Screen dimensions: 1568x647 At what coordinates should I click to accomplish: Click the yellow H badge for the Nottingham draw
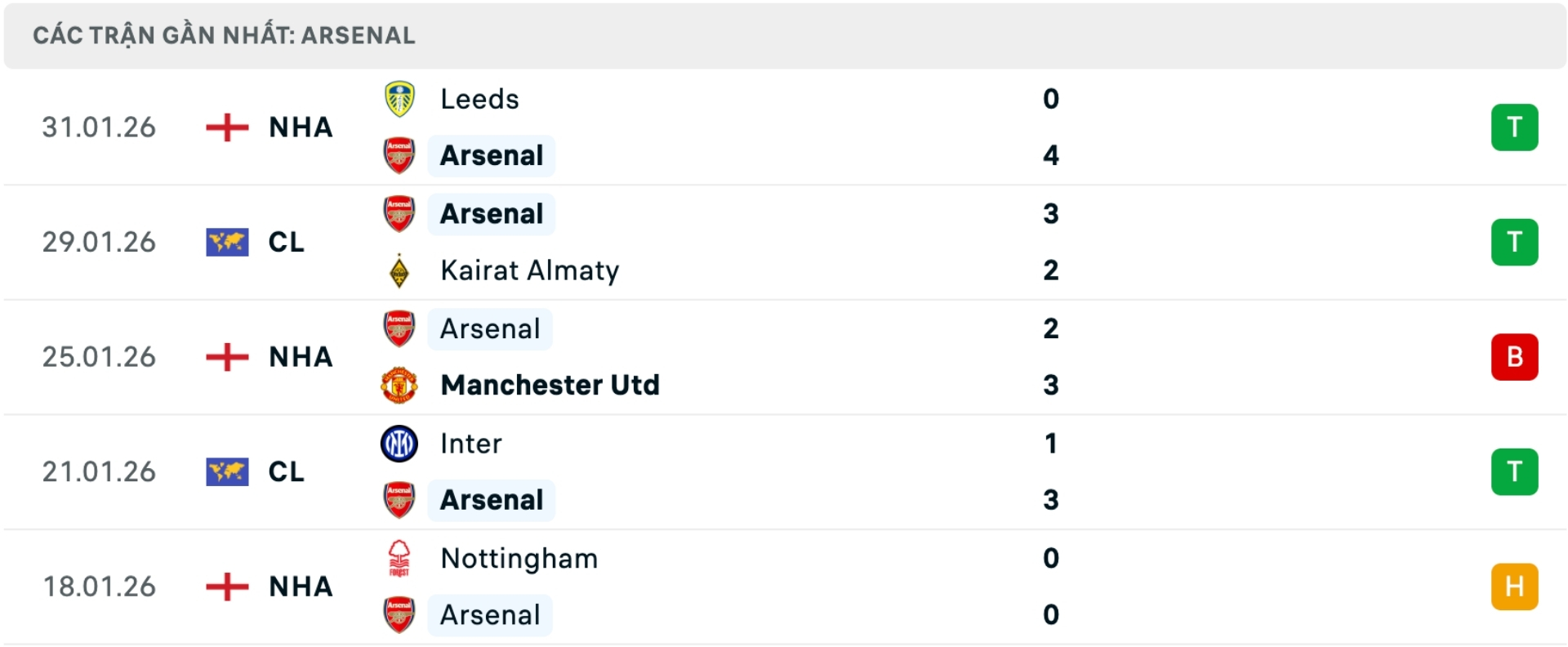(x=1515, y=586)
